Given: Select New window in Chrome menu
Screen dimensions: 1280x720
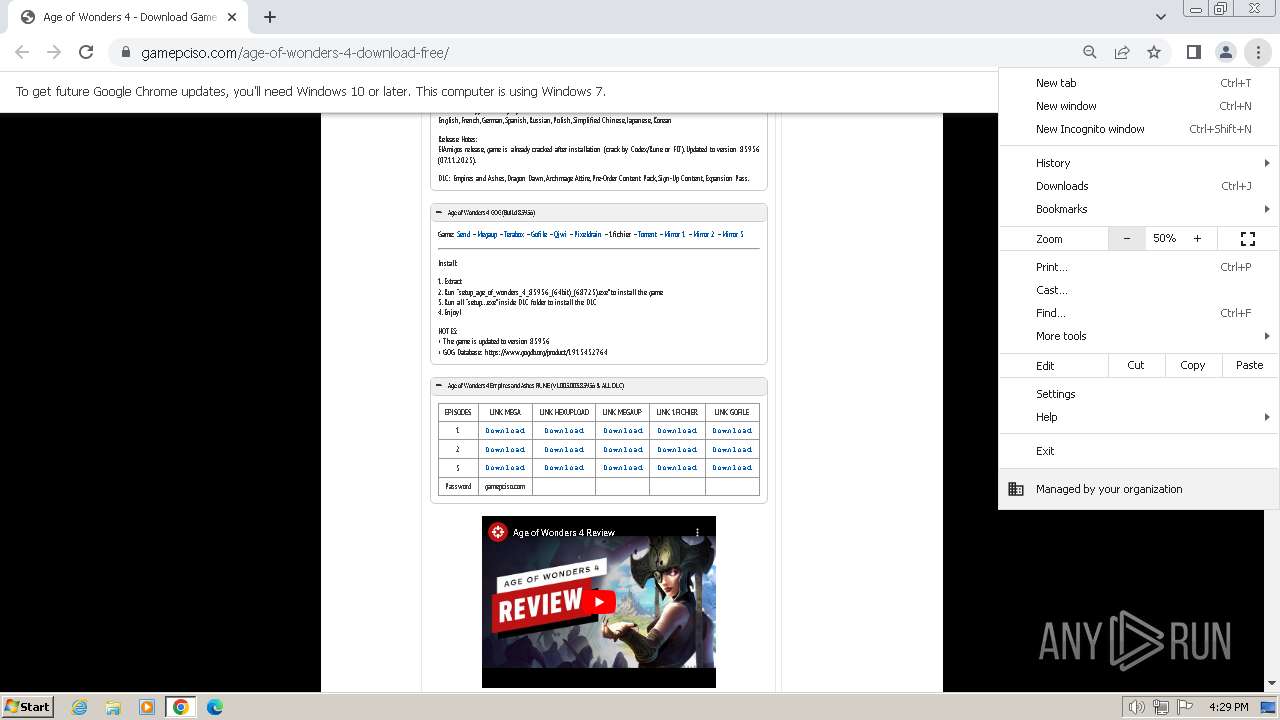Looking at the screenshot, I should tap(1139, 106).
